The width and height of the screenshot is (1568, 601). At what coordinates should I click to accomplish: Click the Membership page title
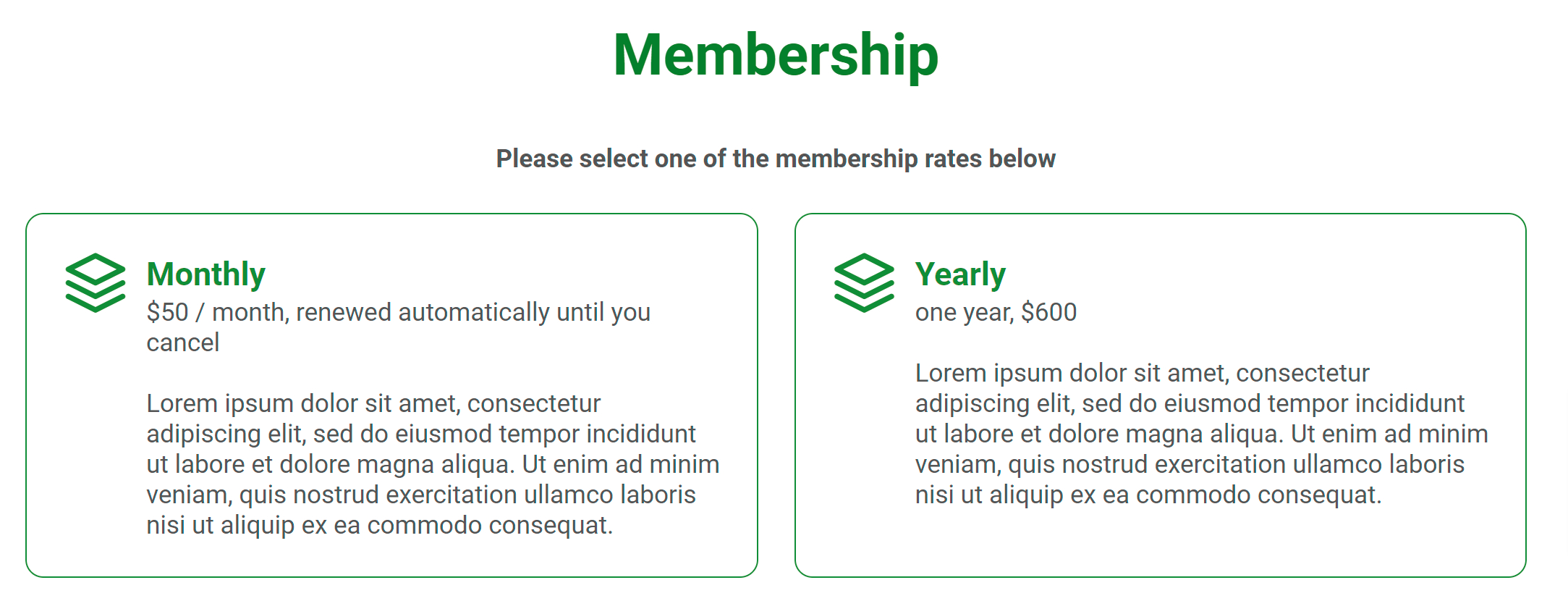coord(776,55)
